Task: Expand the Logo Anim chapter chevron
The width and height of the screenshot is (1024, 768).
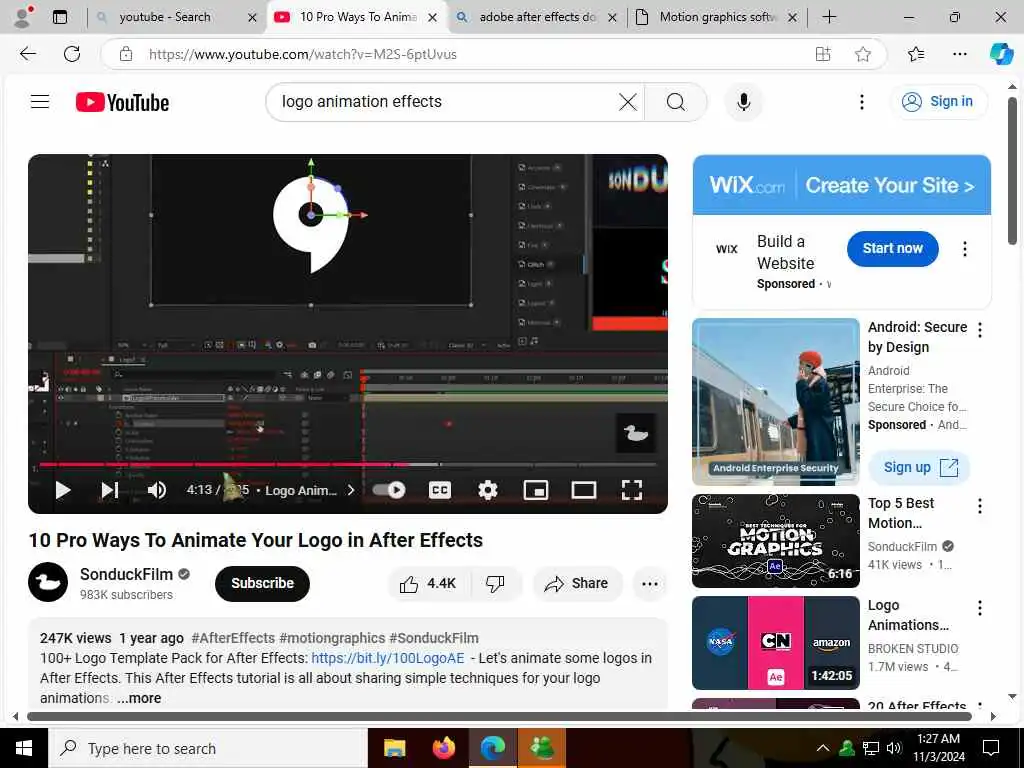Action: pos(351,490)
